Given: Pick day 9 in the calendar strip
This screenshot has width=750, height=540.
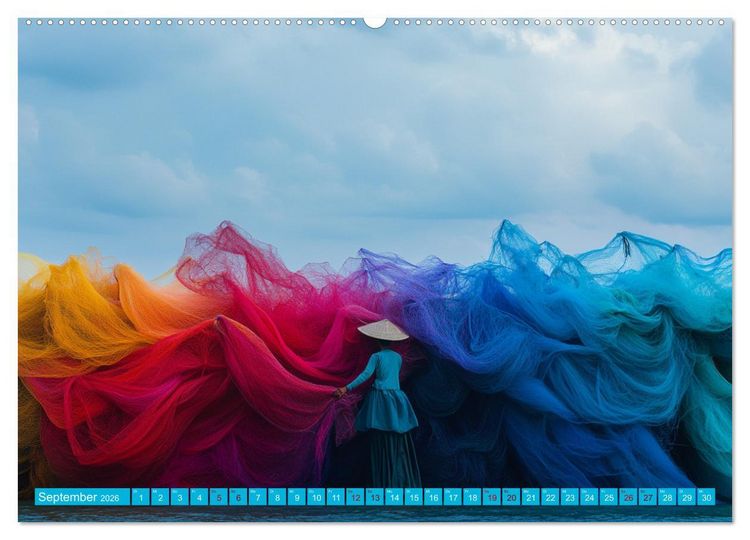Looking at the screenshot, I should (x=297, y=497).
